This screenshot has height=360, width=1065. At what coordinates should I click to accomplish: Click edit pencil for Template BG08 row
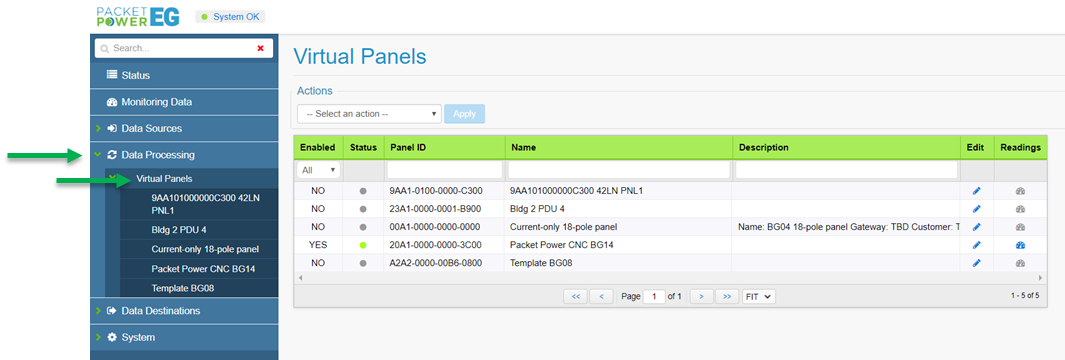pos(977,263)
